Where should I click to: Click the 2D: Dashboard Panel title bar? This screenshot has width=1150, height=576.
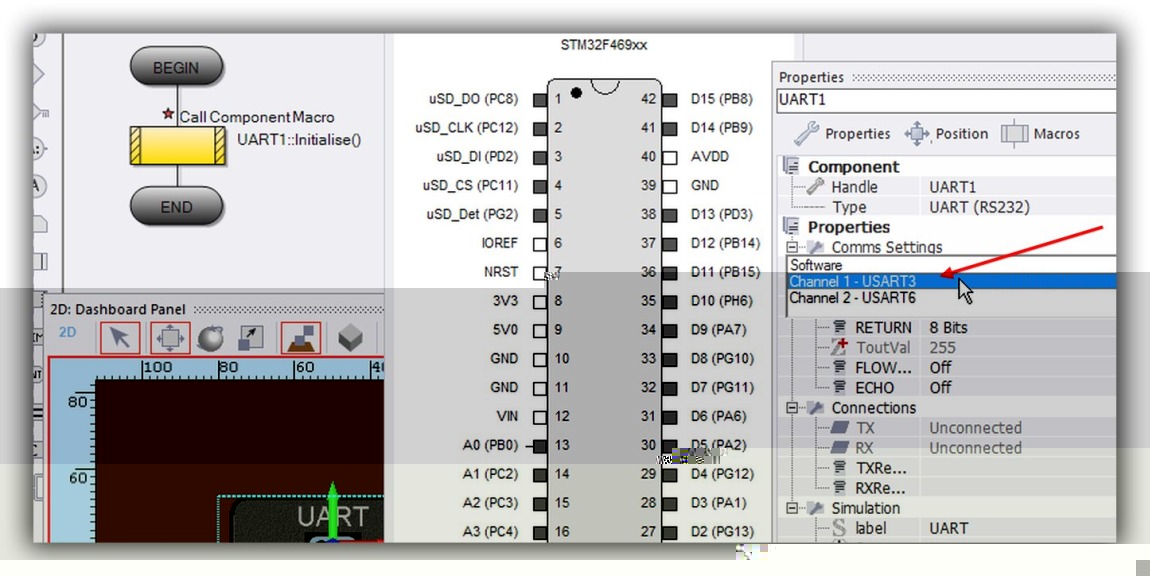[x=216, y=309]
